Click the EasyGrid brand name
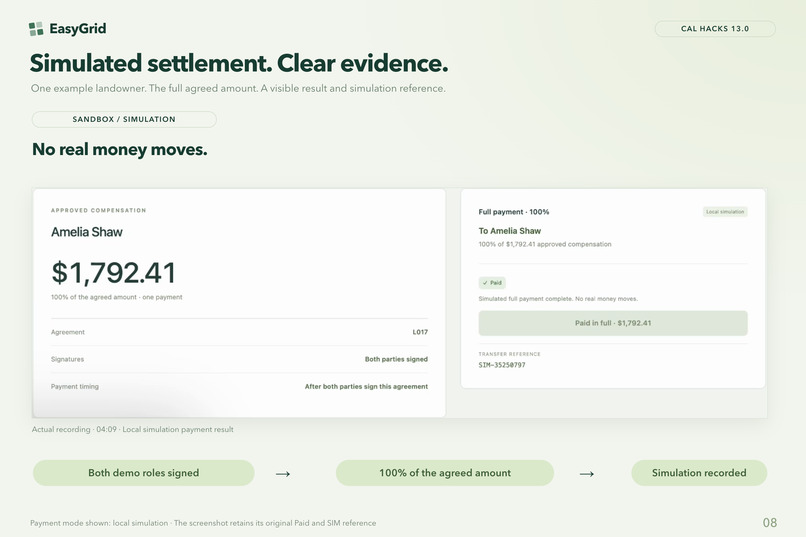Image resolution: width=806 pixels, height=537 pixels. pyautogui.click(x=78, y=29)
